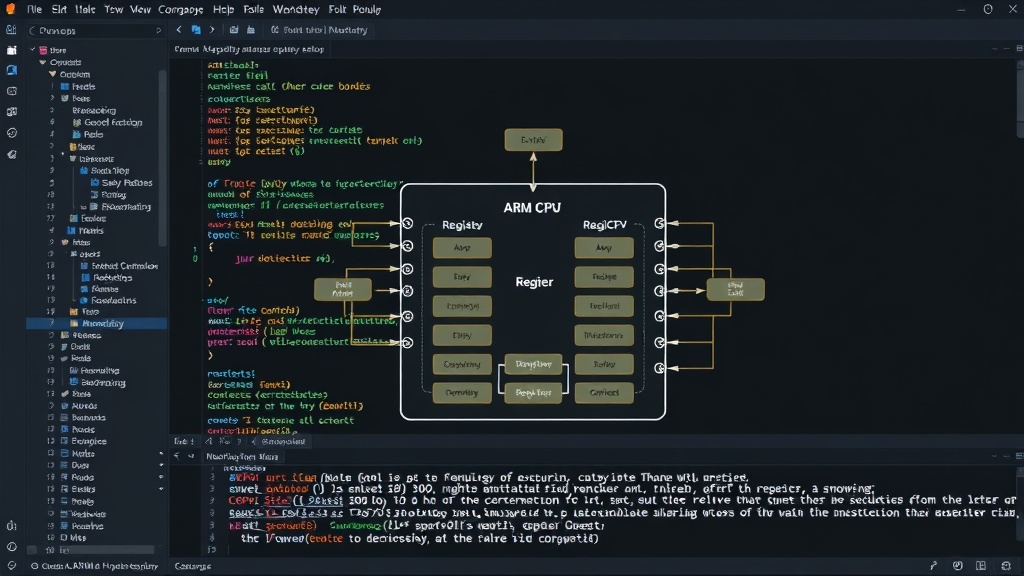Open the 'View' menu

point(140,9)
